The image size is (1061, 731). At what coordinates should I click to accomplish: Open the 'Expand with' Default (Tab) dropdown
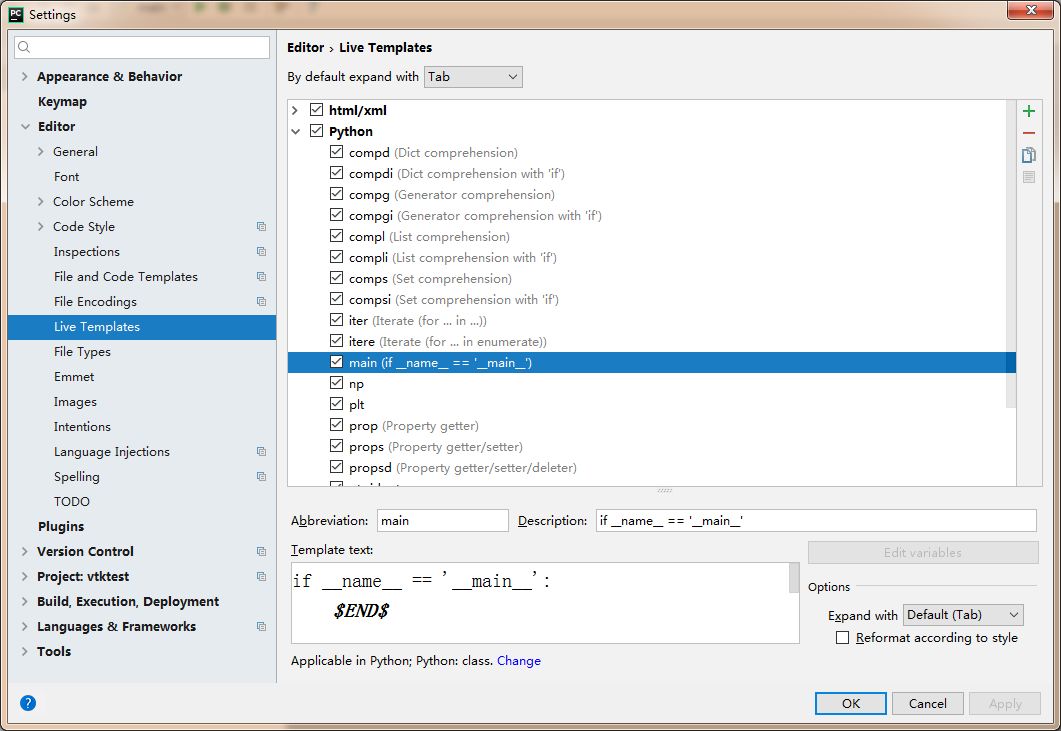[x=963, y=615]
